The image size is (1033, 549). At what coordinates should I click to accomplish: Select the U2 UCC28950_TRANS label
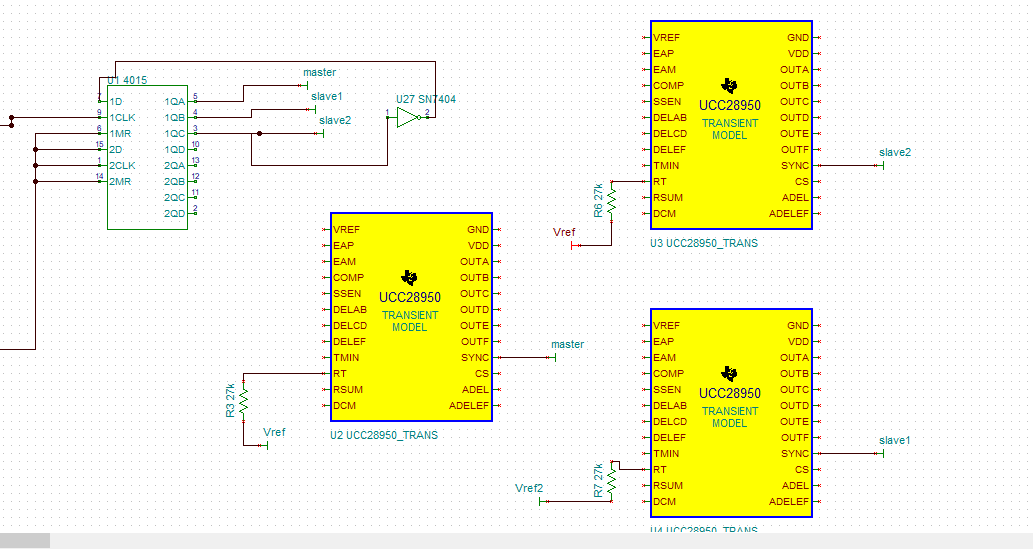(x=384, y=435)
